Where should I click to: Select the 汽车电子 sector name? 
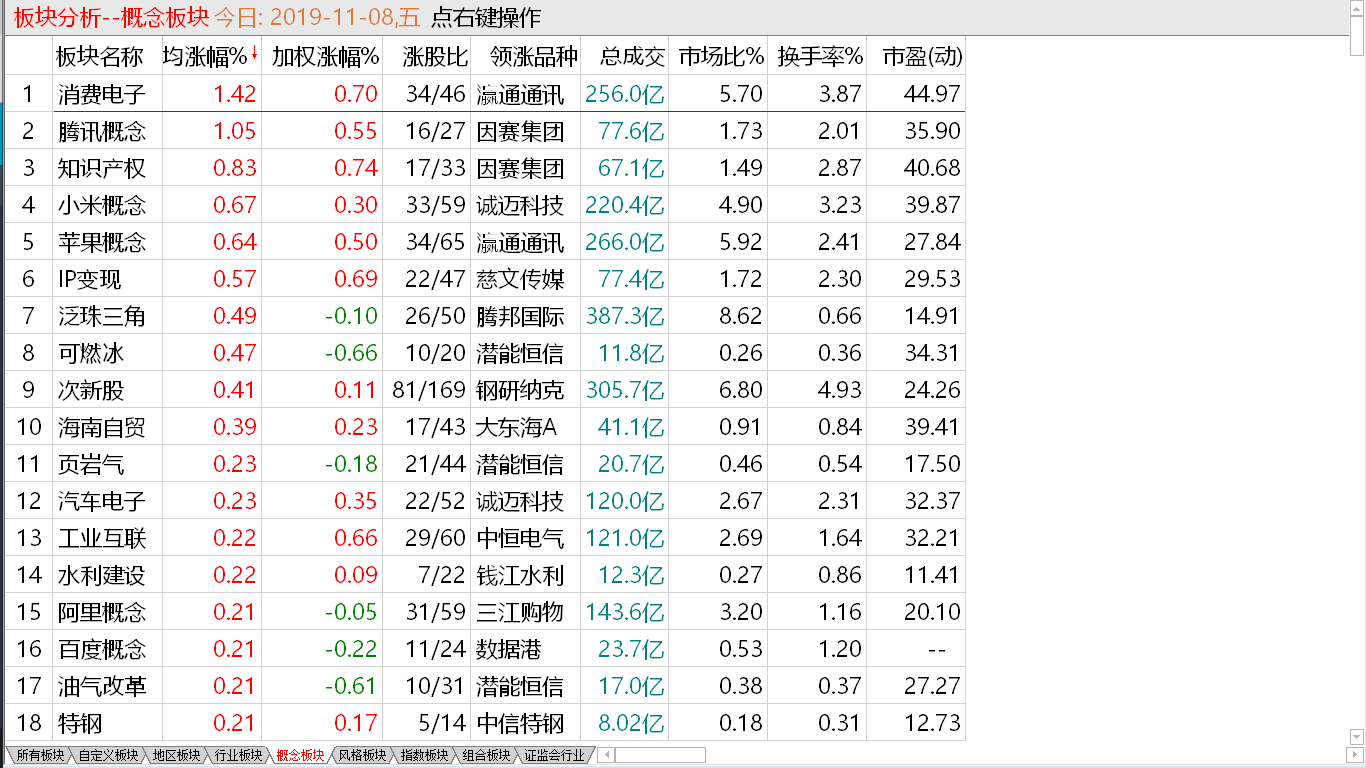pos(101,501)
